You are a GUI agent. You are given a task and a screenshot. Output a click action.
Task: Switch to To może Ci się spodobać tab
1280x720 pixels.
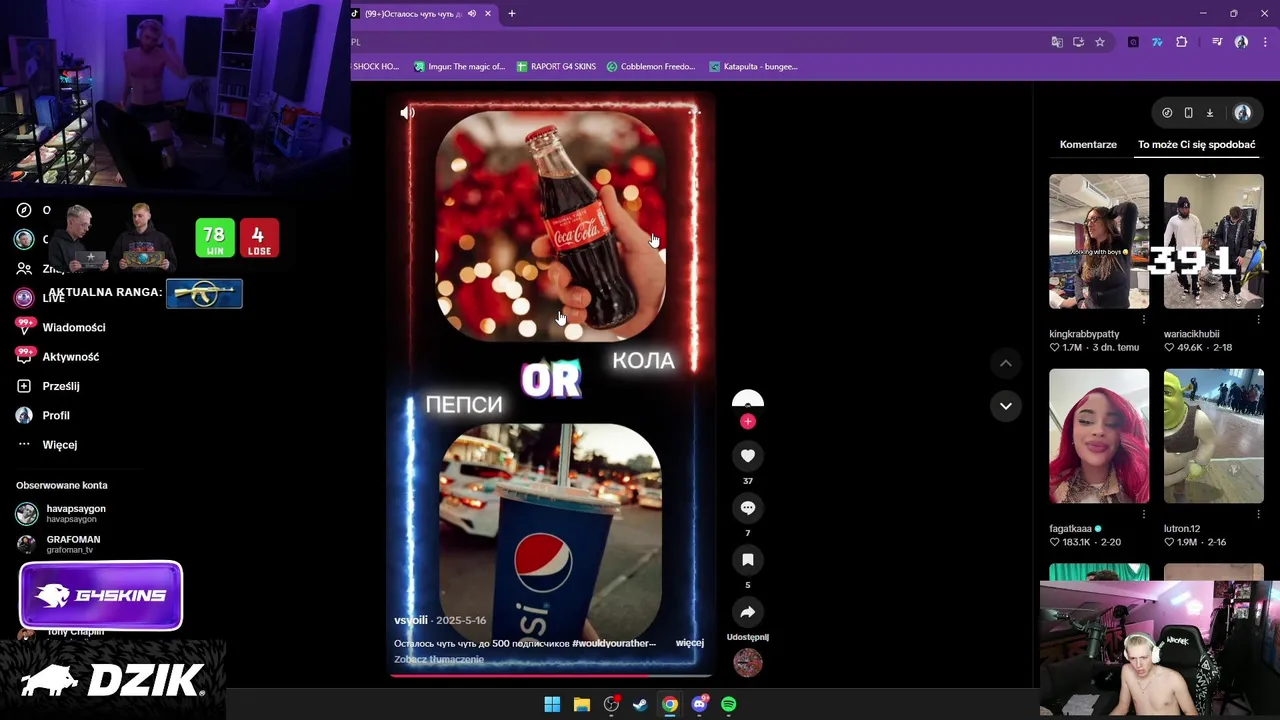point(1196,144)
